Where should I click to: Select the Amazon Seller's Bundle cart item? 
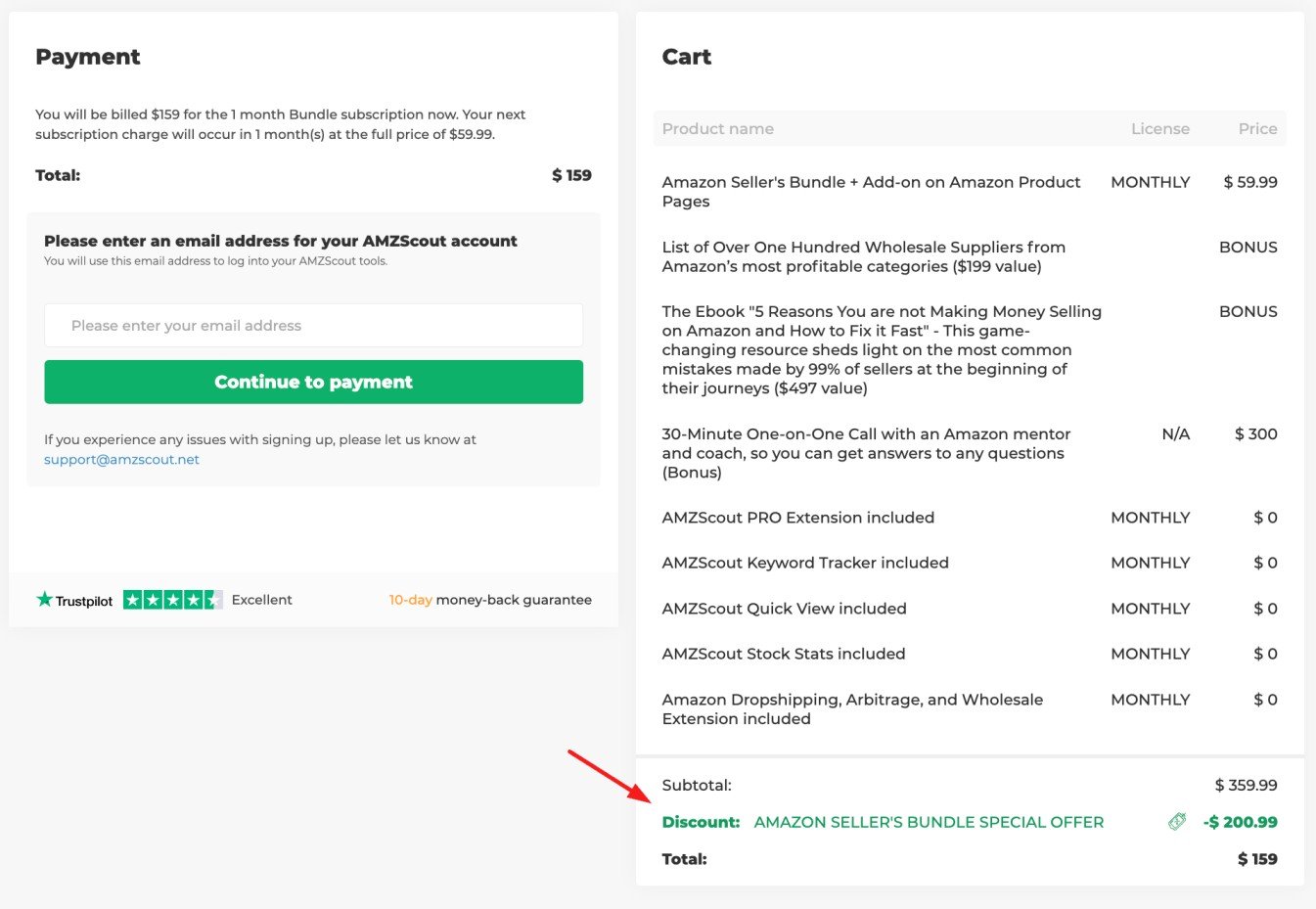pyautogui.click(x=970, y=192)
